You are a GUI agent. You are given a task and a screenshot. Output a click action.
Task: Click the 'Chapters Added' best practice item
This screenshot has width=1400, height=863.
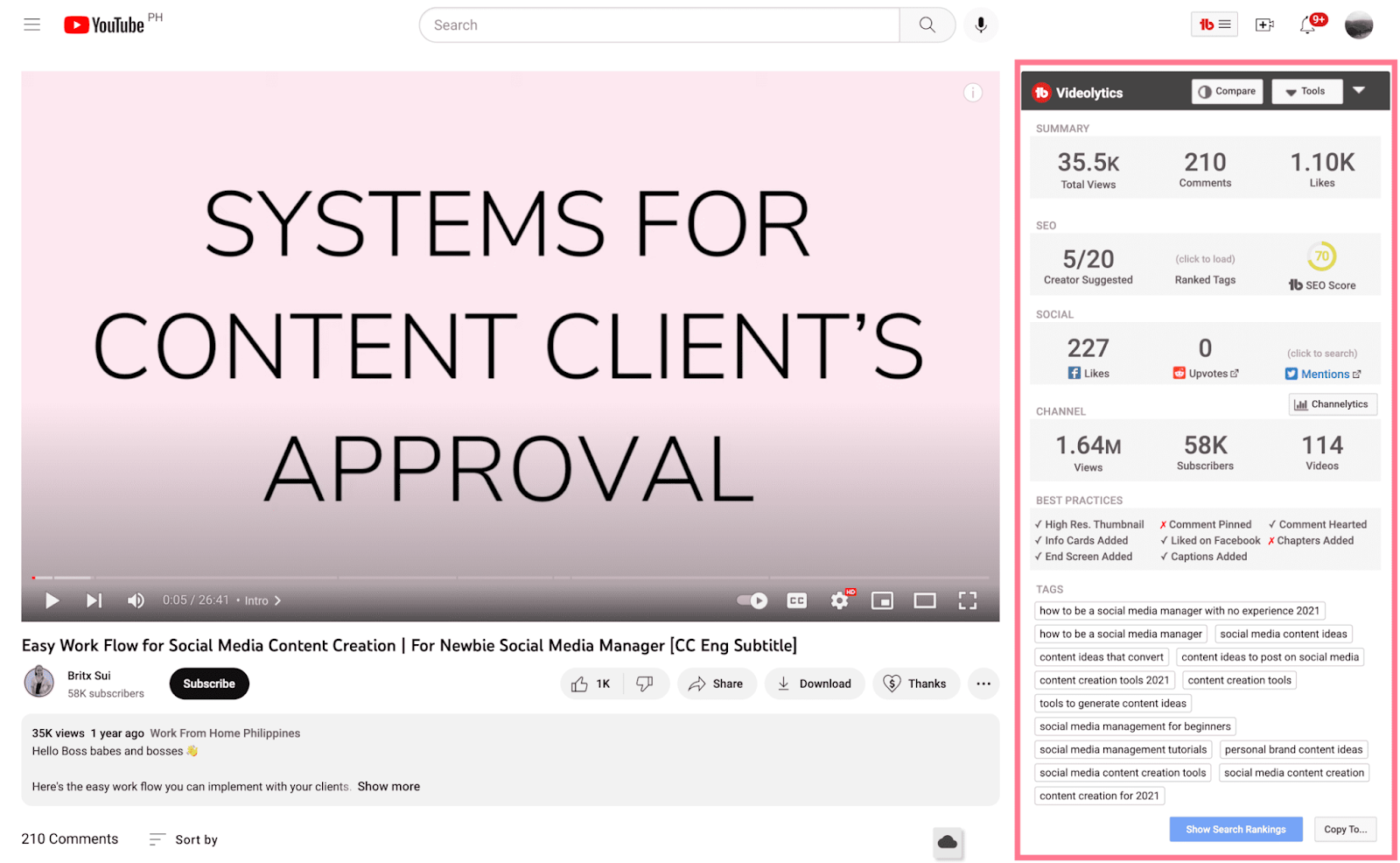(x=1310, y=540)
